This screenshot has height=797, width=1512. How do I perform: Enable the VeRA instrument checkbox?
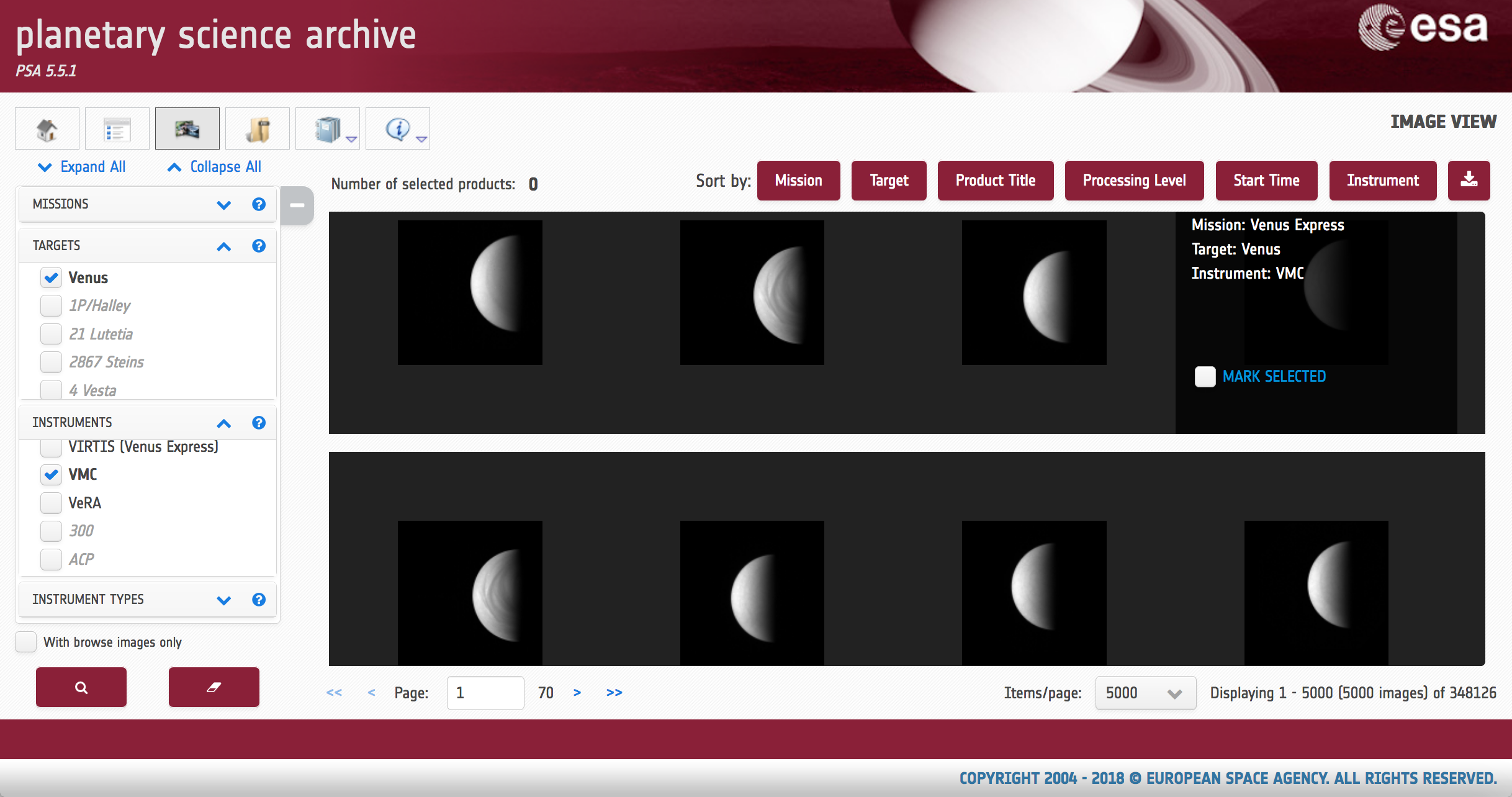(x=51, y=503)
